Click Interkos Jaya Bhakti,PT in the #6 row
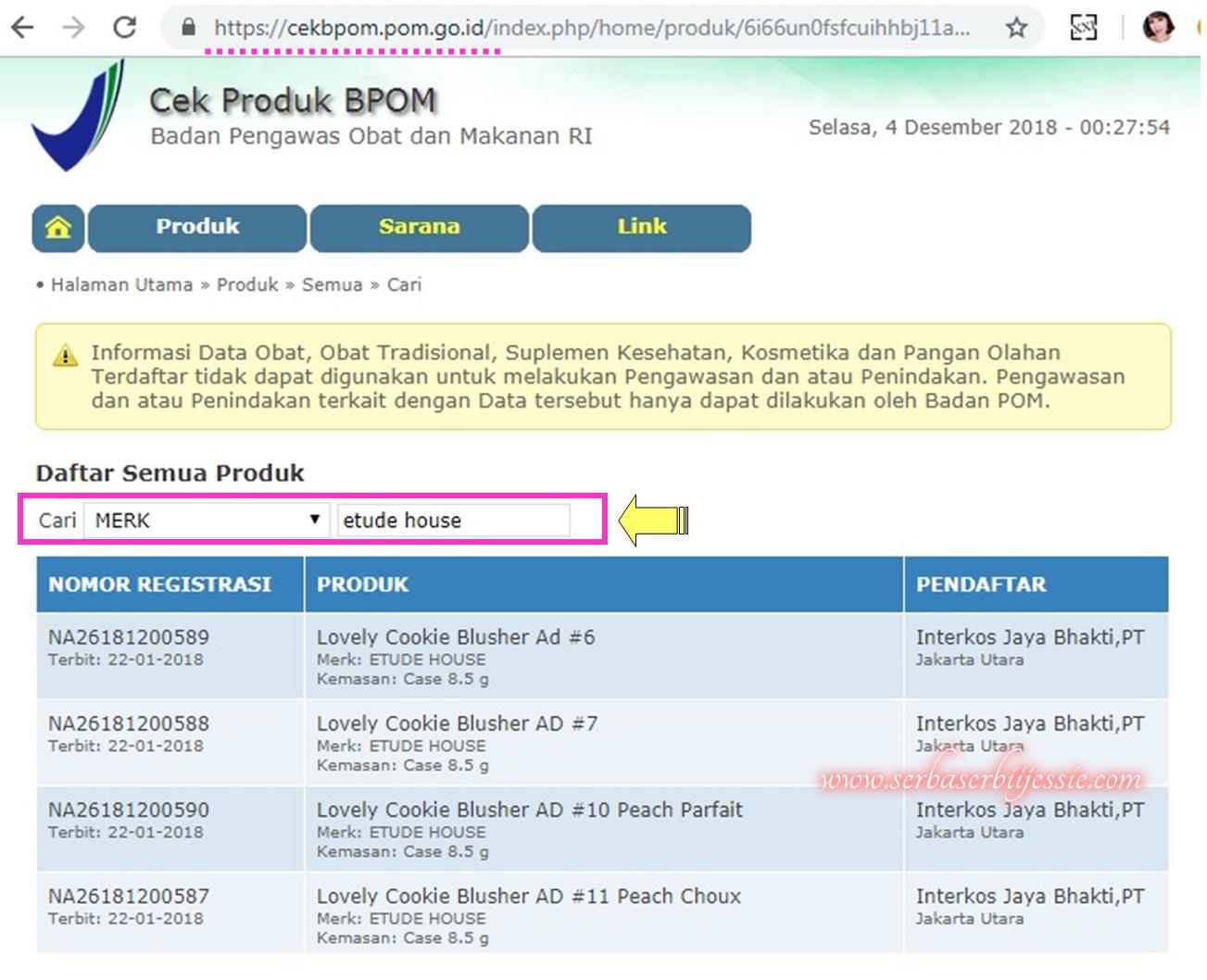The height and width of the screenshot is (980, 1207). click(x=1030, y=637)
